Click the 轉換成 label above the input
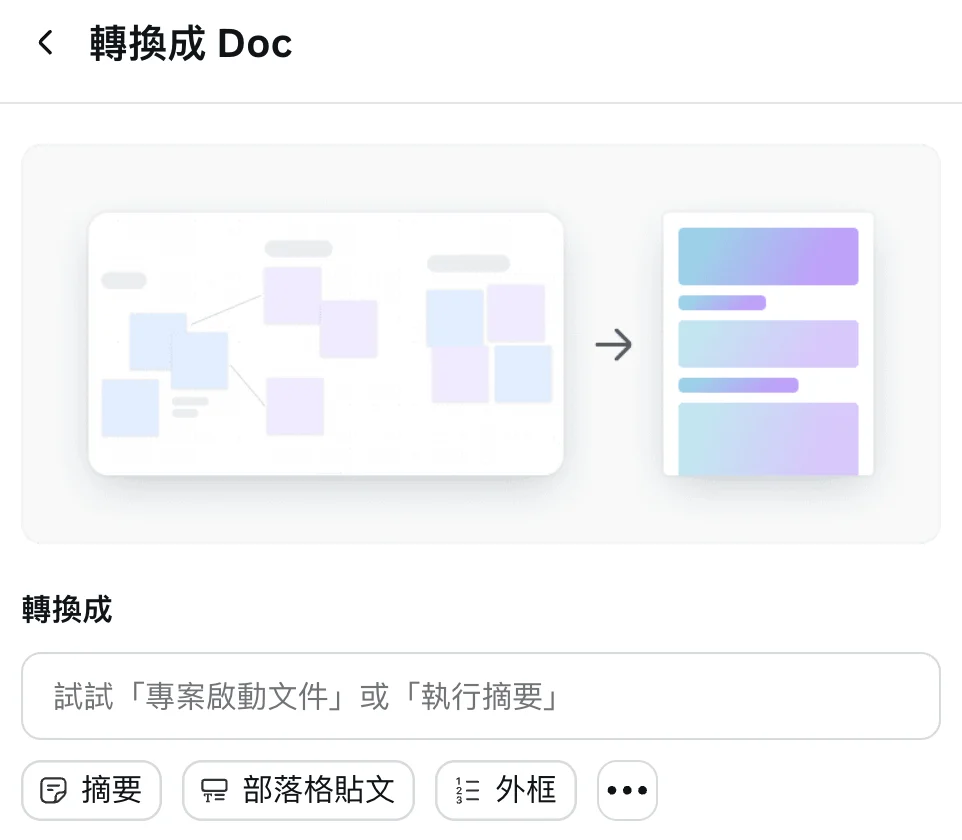Viewport: 962px width, 840px height. click(x=67, y=609)
